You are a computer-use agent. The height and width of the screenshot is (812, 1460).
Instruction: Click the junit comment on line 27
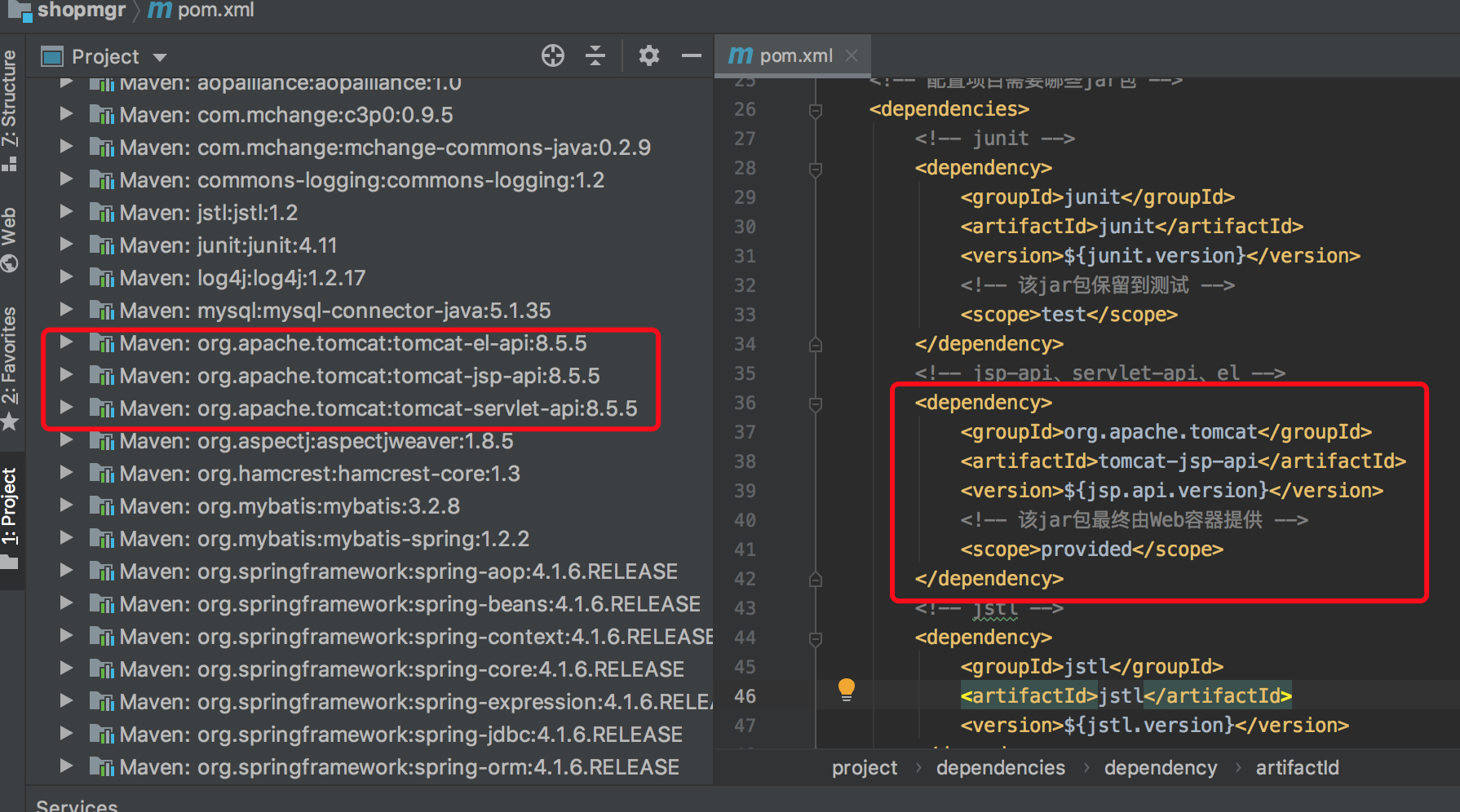click(994, 139)
